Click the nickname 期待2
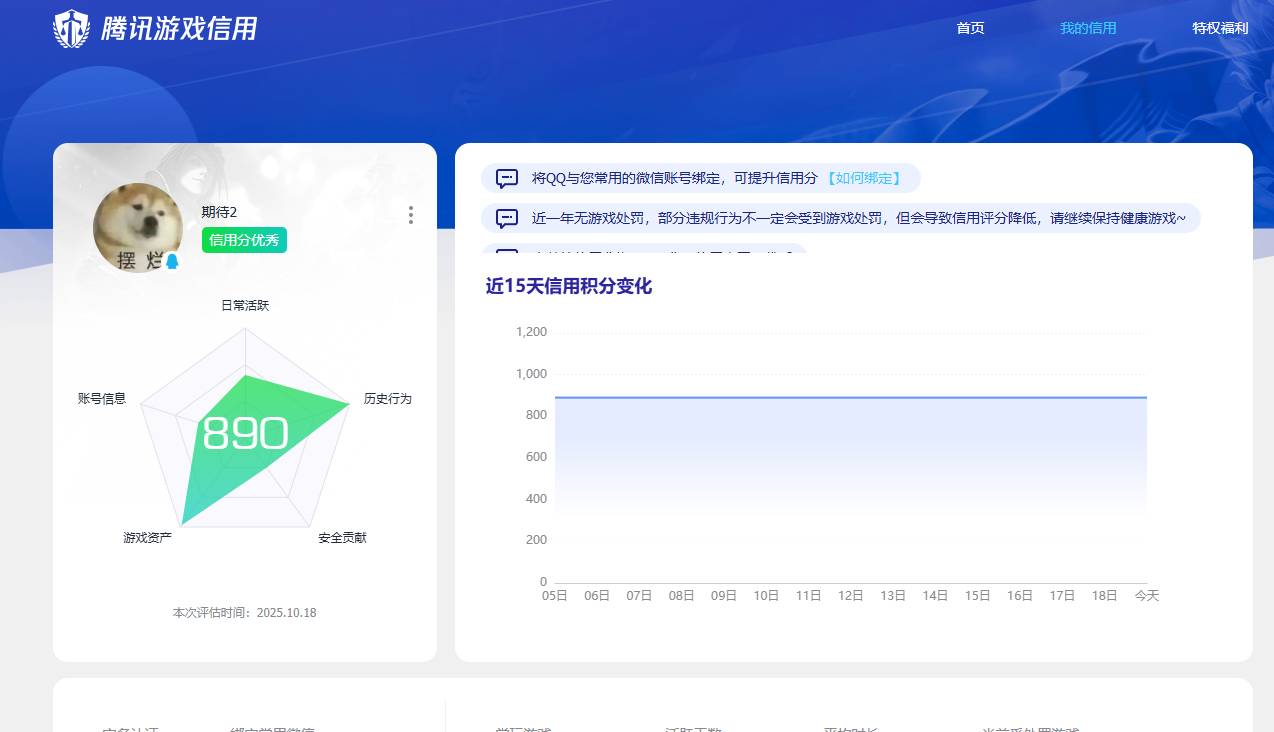The width and height of the screenshot is (1274, 732). (x=217, y=212)
